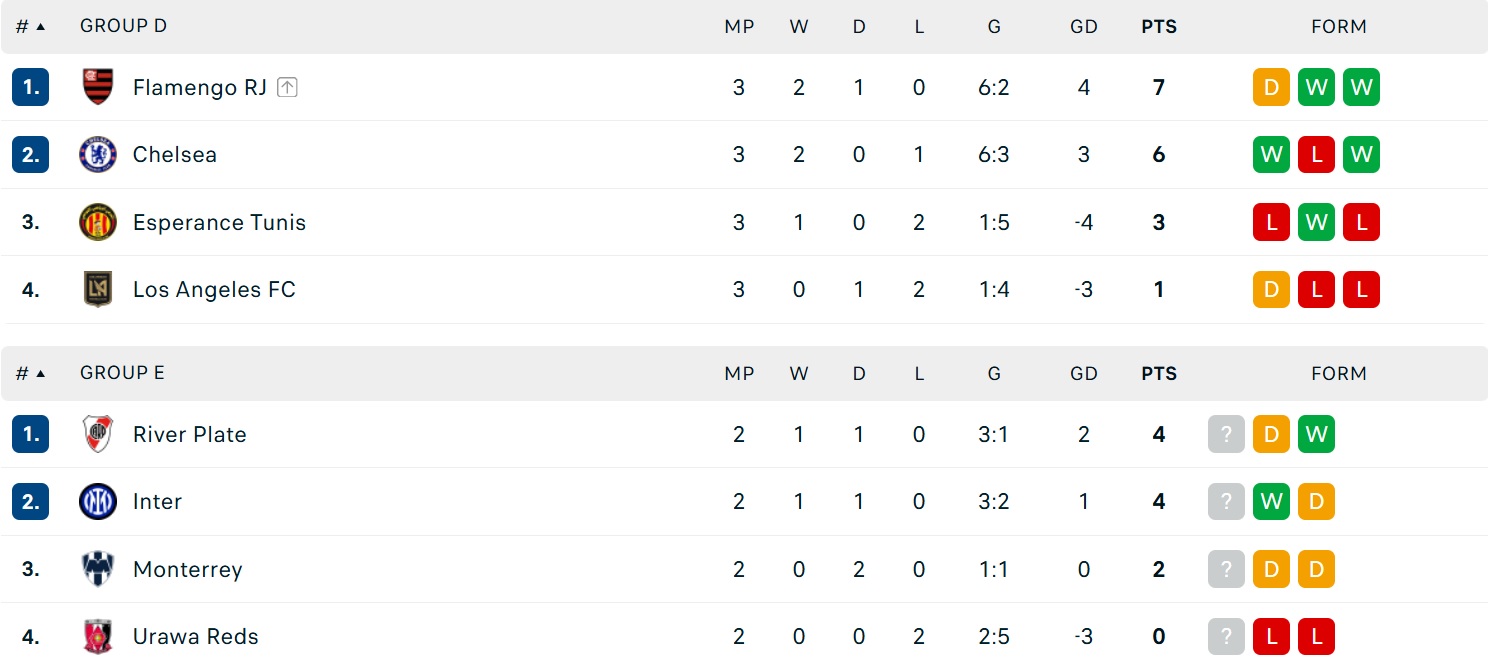Open the Chelsea team link
This screenshot has width=1488, height=669.
tap(175, 154)
